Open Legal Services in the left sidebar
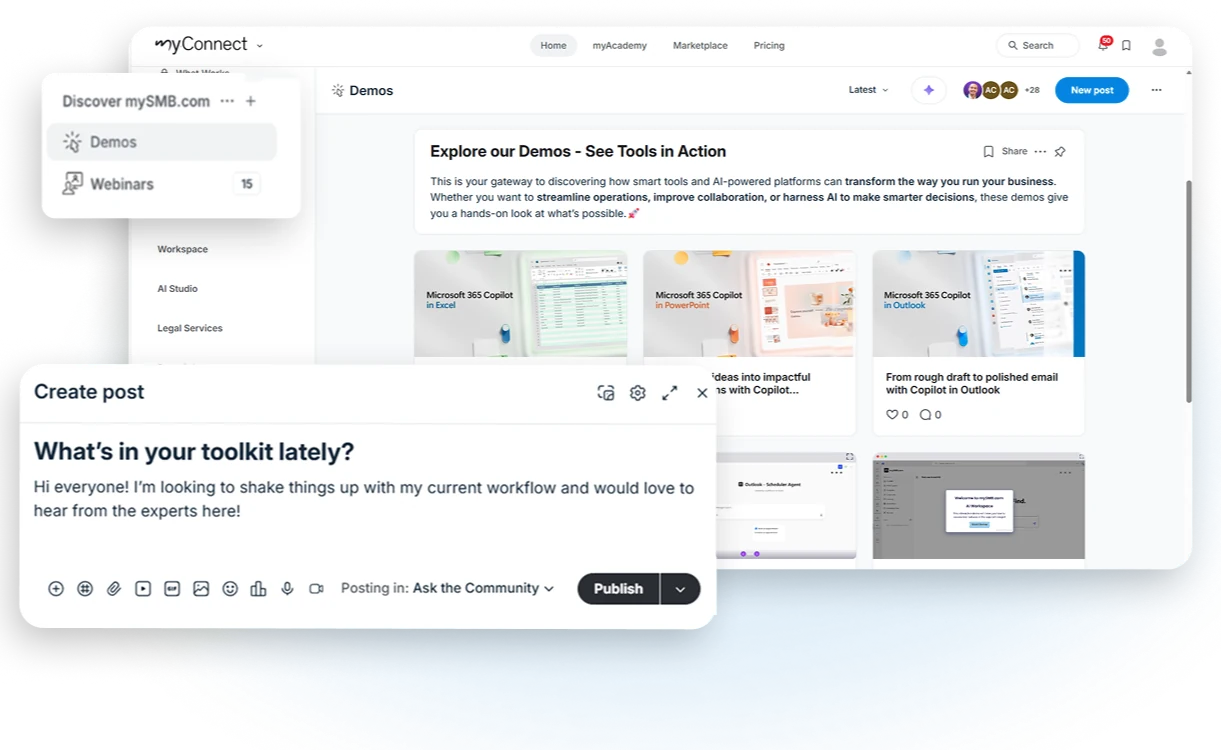The height and width of the screenshot is (750, 1221). pos(190,328)
